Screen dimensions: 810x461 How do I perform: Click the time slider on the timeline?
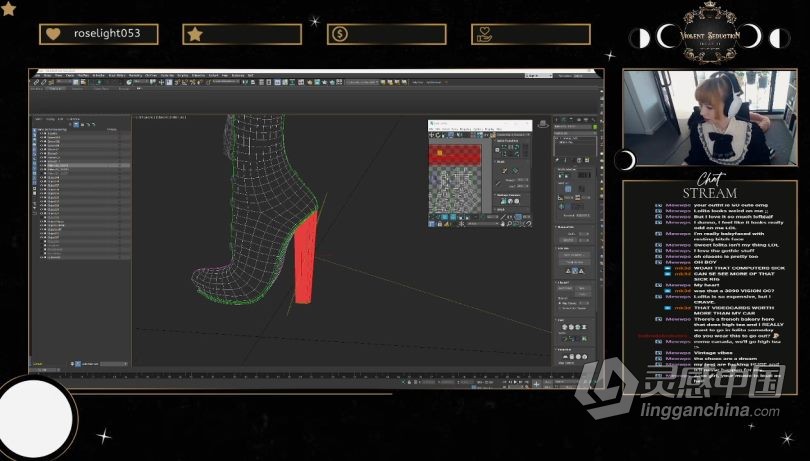[44, 370]
